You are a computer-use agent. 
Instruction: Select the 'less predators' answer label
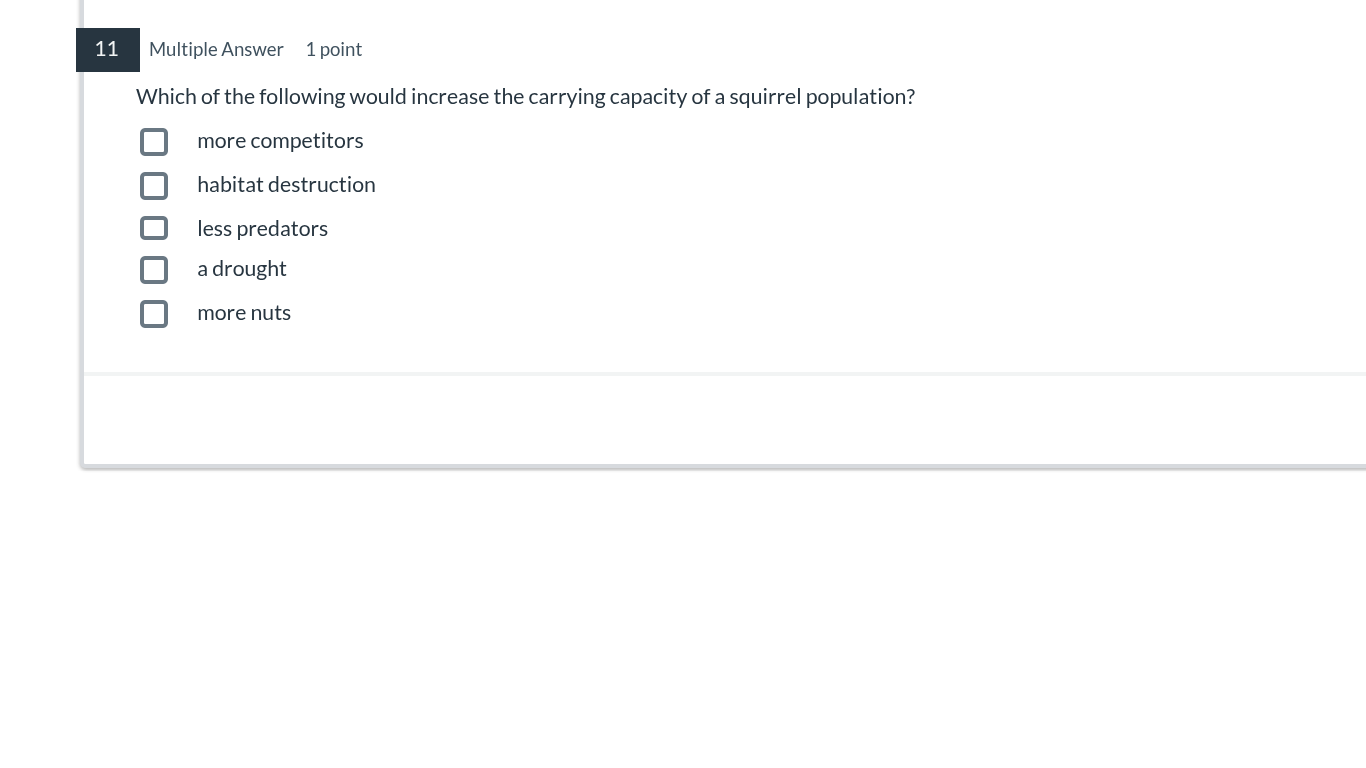coord(262,228)
